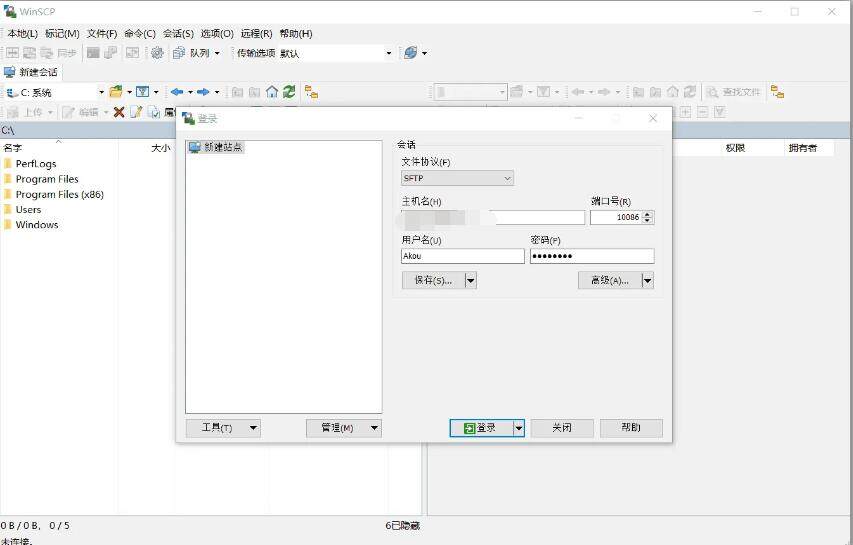Click the synchronize (同步) toolbar button
The image size is (853, 545).
click(x=59, y=53)
